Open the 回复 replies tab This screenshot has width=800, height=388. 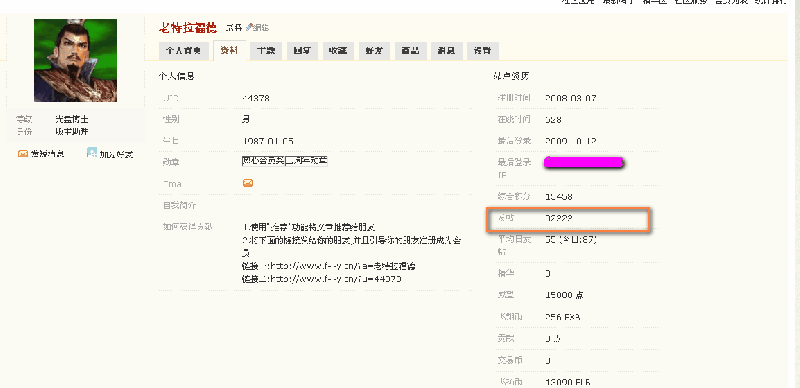click(302, 51)
